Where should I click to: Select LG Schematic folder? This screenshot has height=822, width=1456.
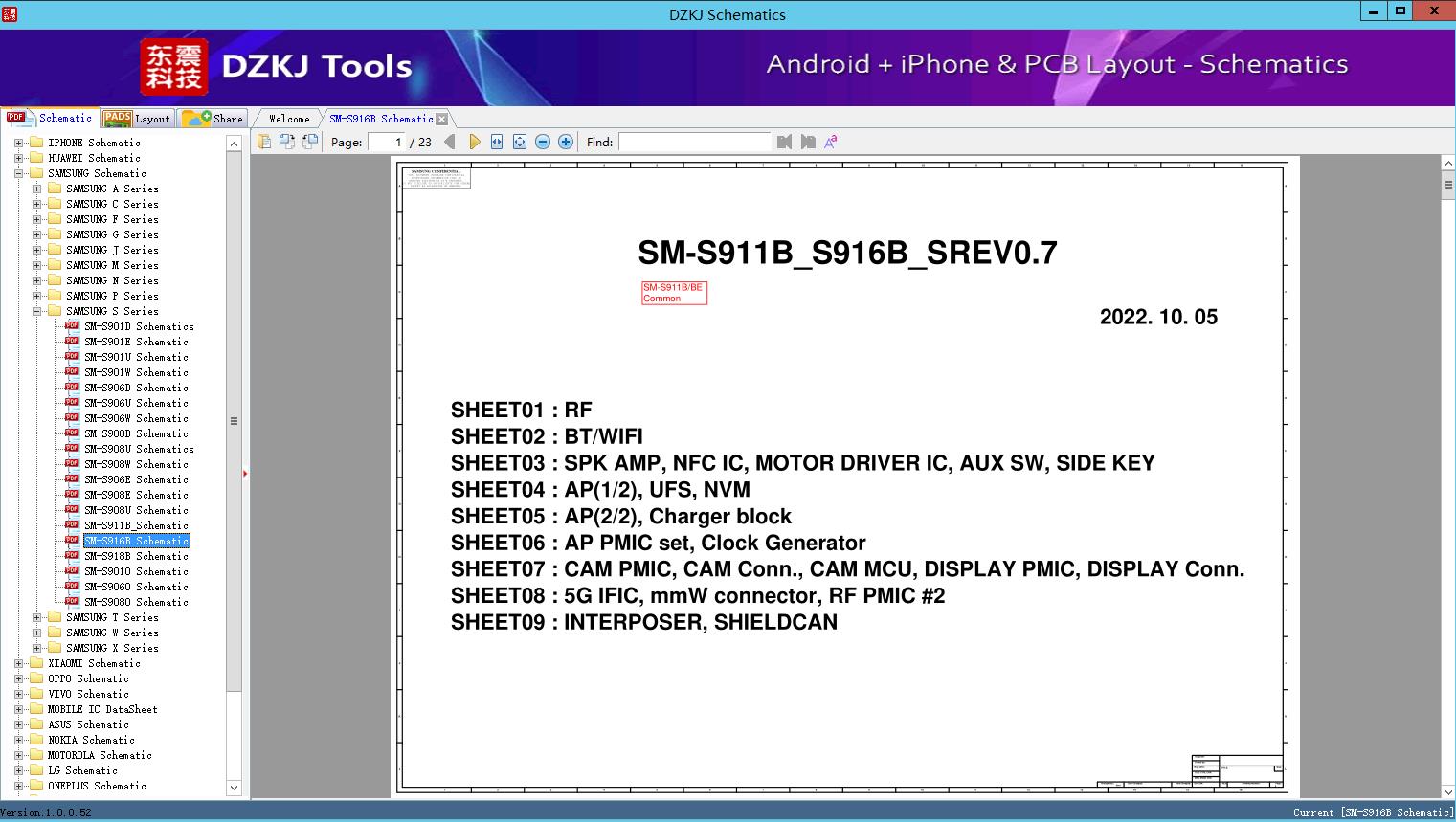tap(82, 770)
